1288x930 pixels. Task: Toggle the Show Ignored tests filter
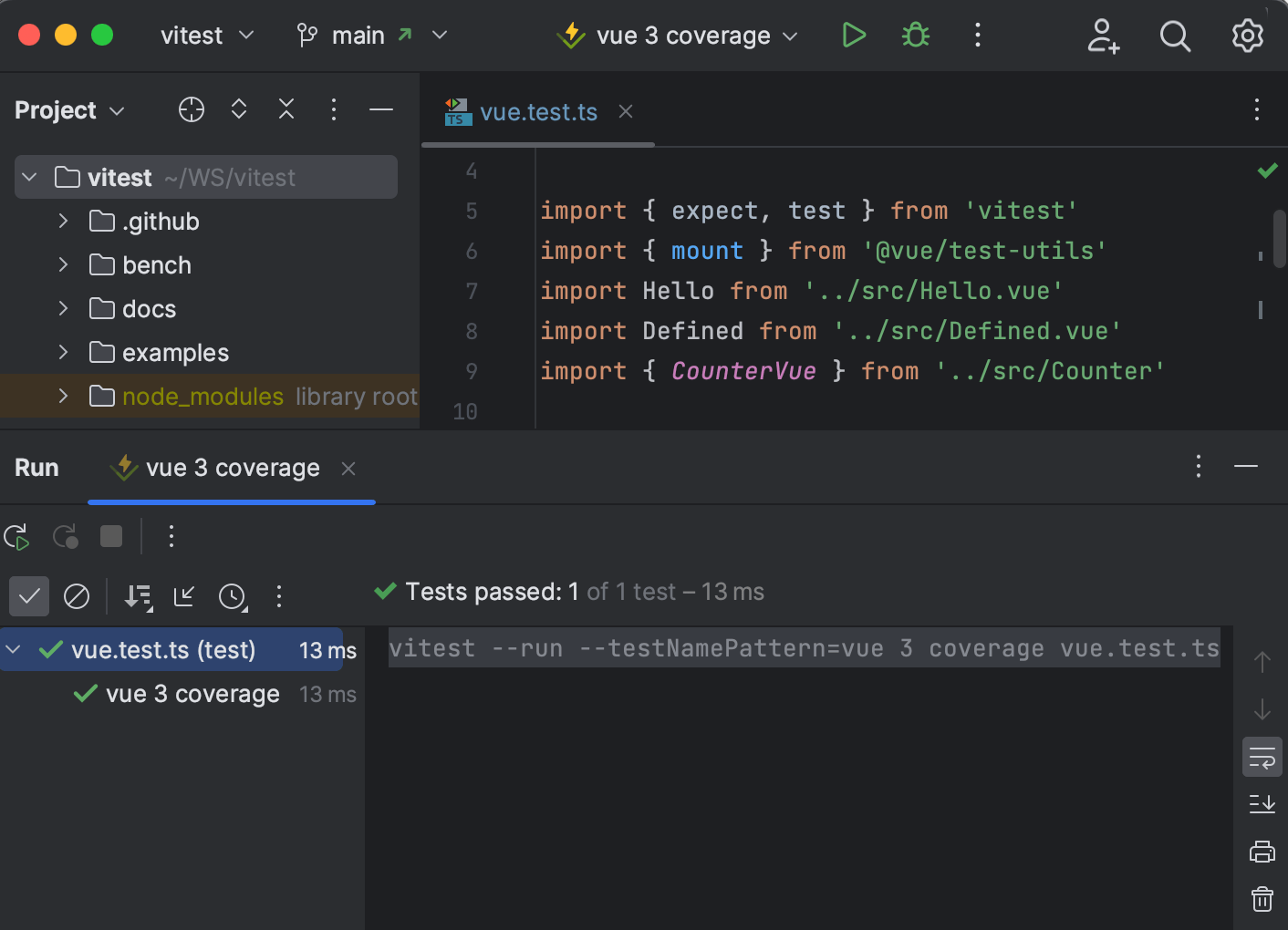[77, 596]
